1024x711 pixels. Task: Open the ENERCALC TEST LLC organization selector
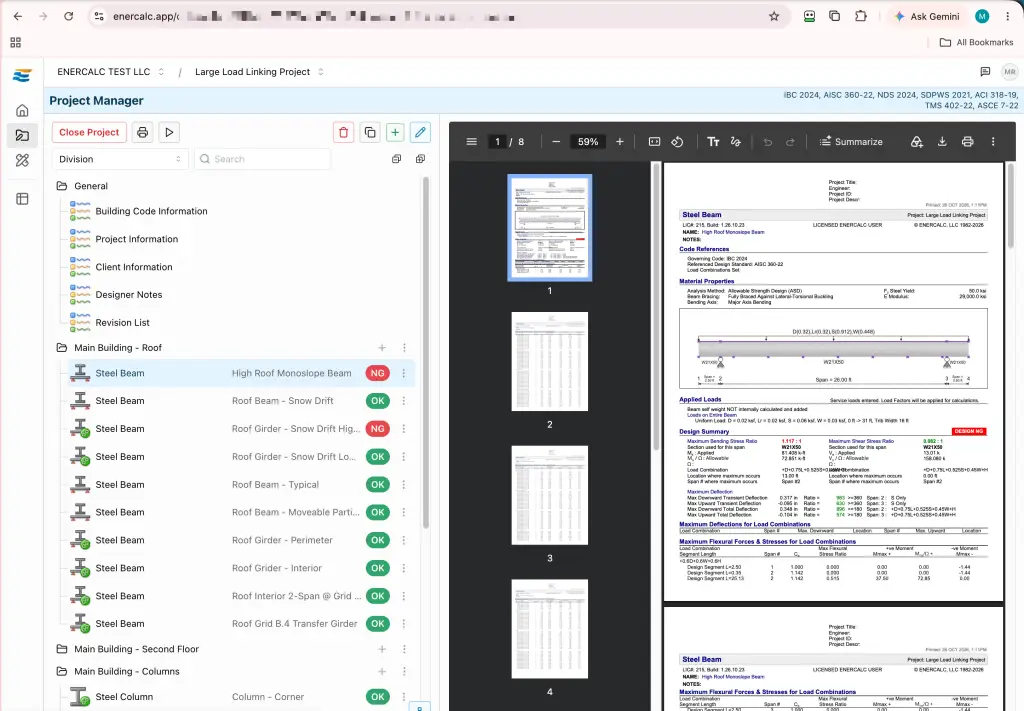click(110, 72)
